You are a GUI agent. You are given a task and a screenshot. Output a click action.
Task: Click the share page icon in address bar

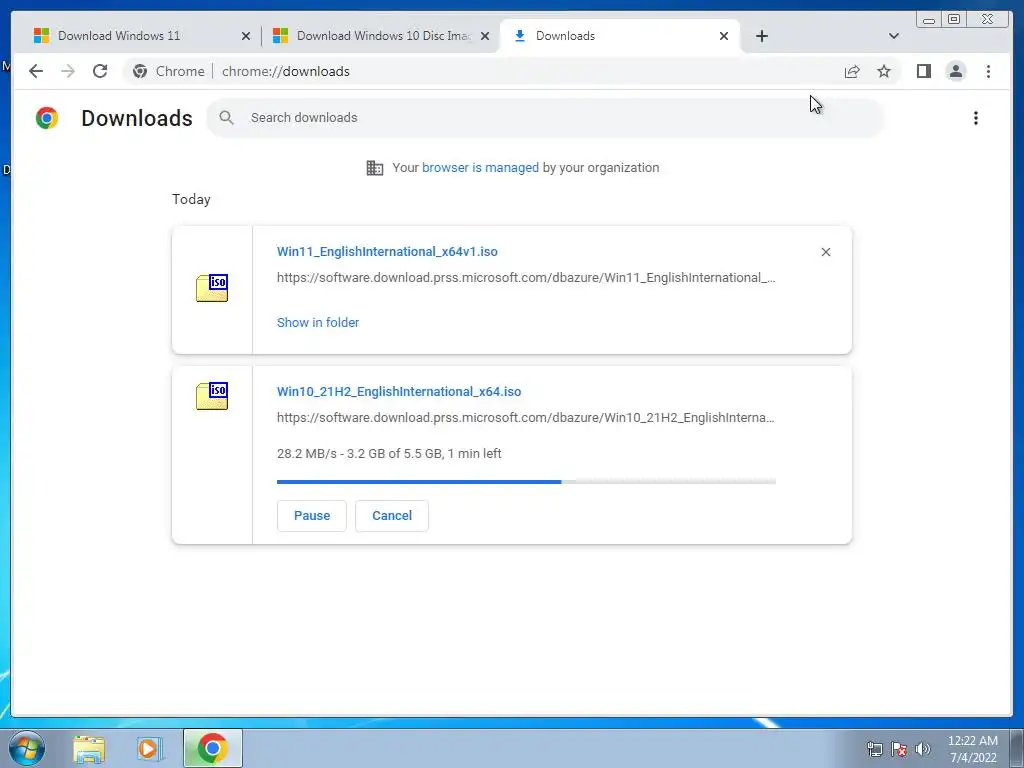[x=852, y=71]
